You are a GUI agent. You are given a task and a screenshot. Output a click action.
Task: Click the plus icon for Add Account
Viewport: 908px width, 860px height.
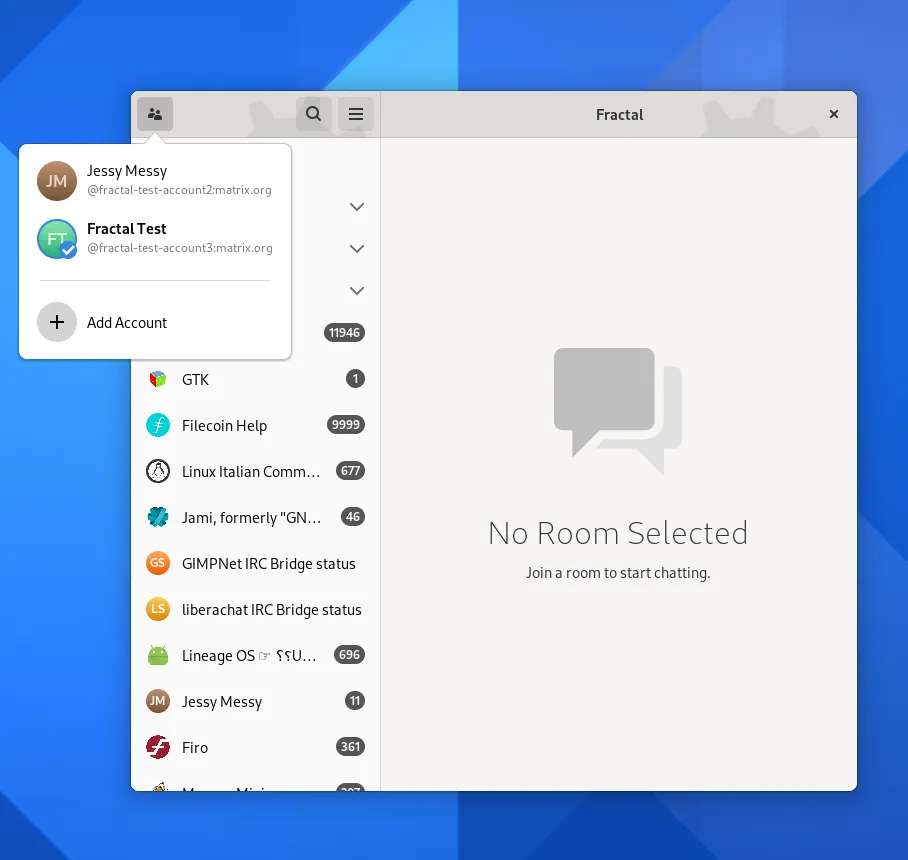coord(57,322)
